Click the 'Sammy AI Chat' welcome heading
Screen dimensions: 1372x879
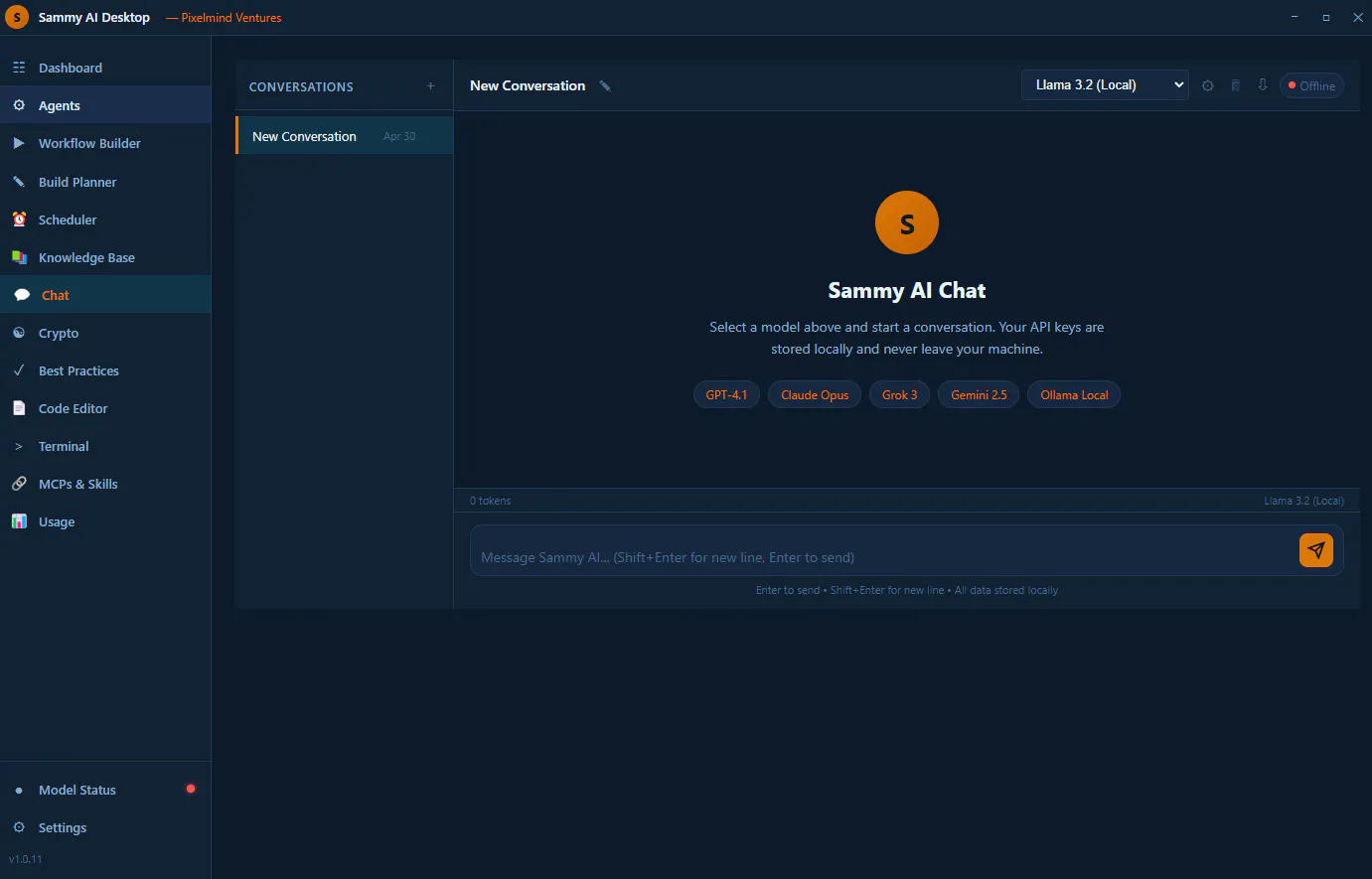(907, 290)
